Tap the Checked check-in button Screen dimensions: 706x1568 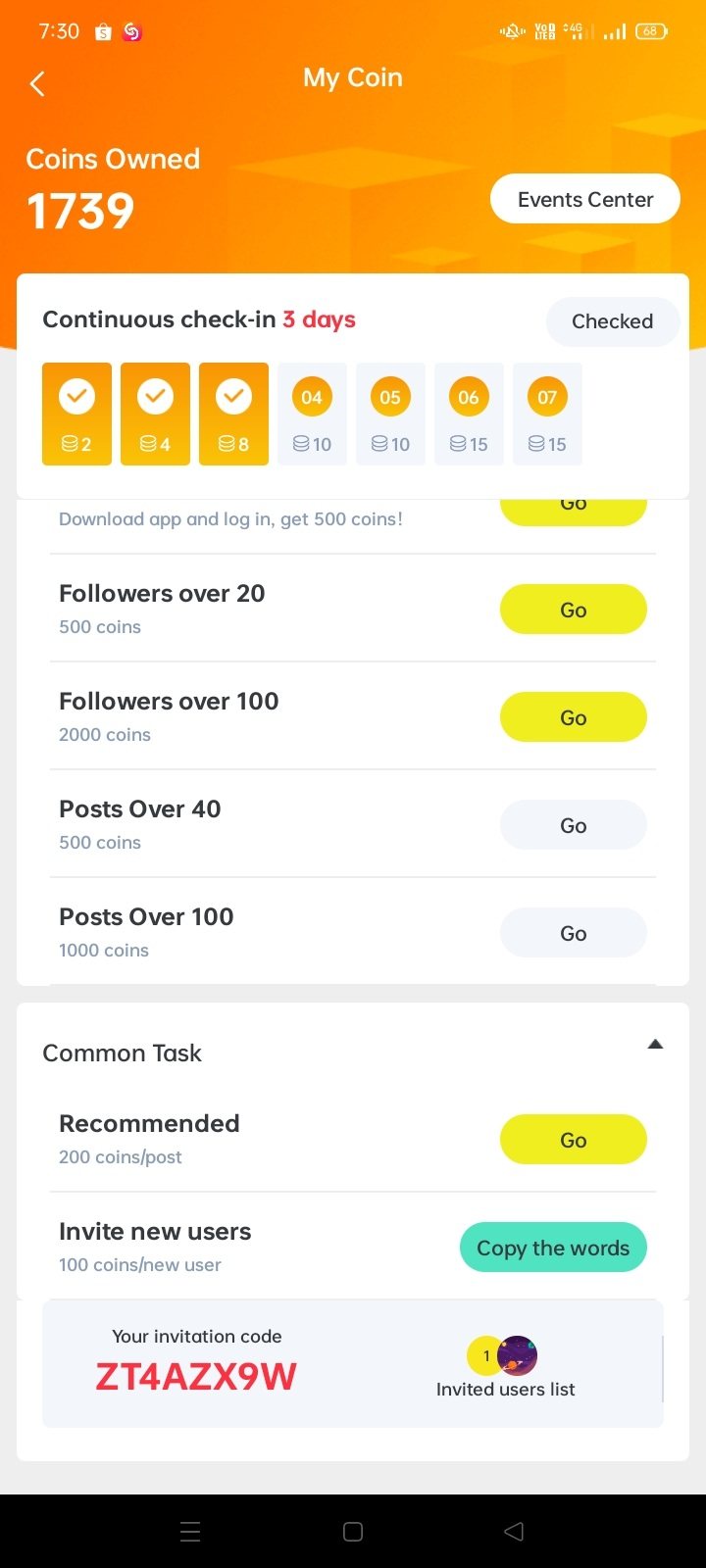612,321
